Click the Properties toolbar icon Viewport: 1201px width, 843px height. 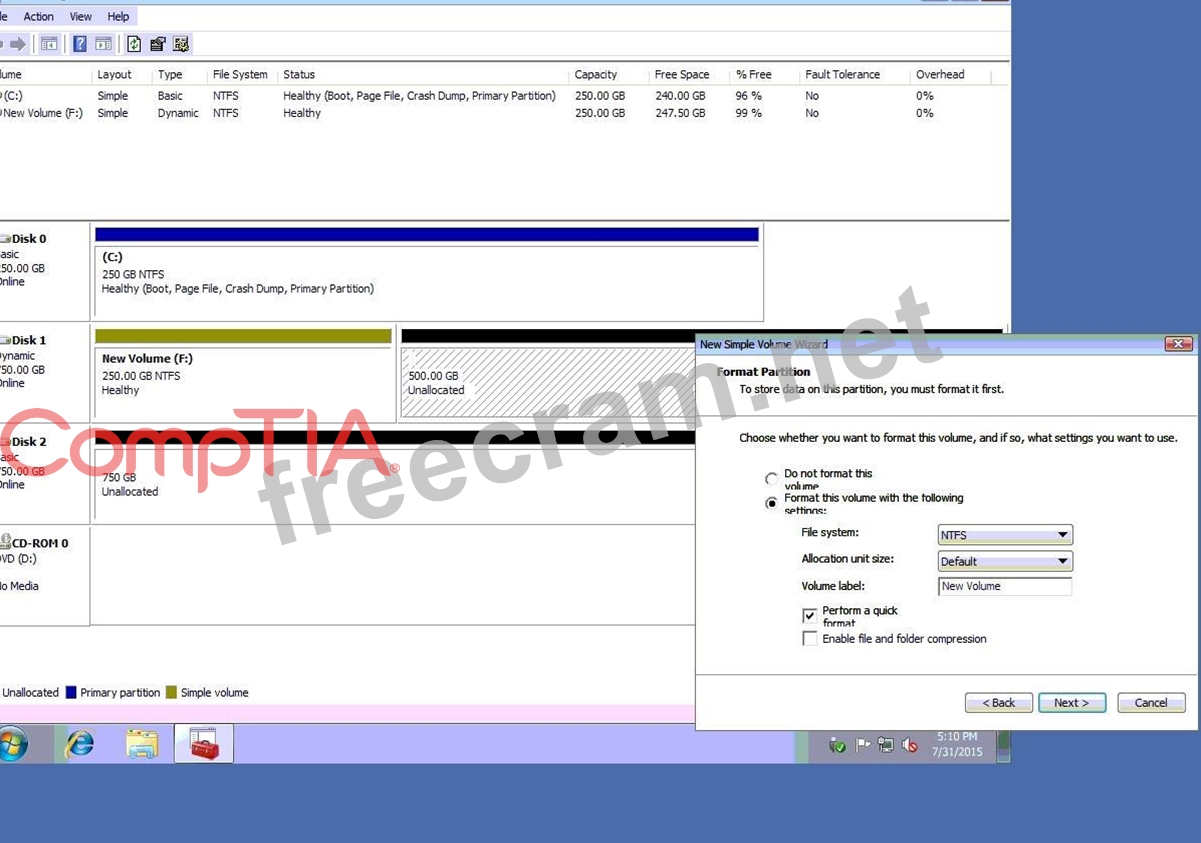157,44
